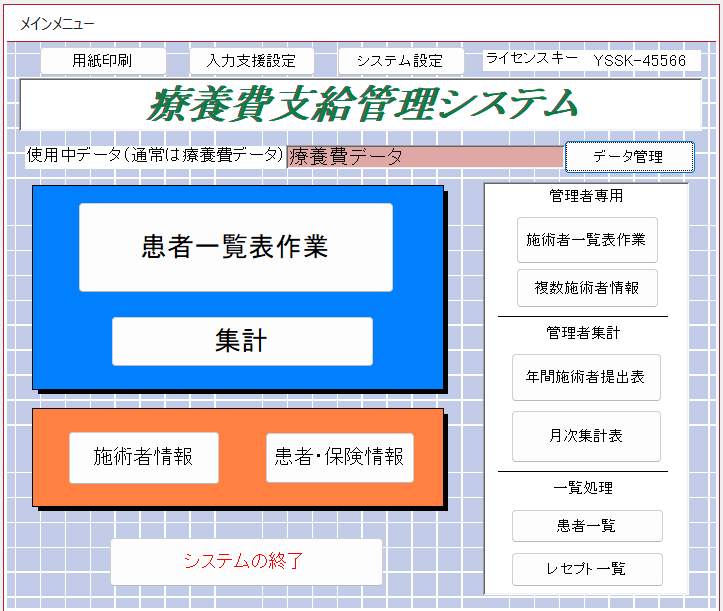This screenshot has width=723, height=611.
Task: Click the 集計 button
Action: (241, 341)
